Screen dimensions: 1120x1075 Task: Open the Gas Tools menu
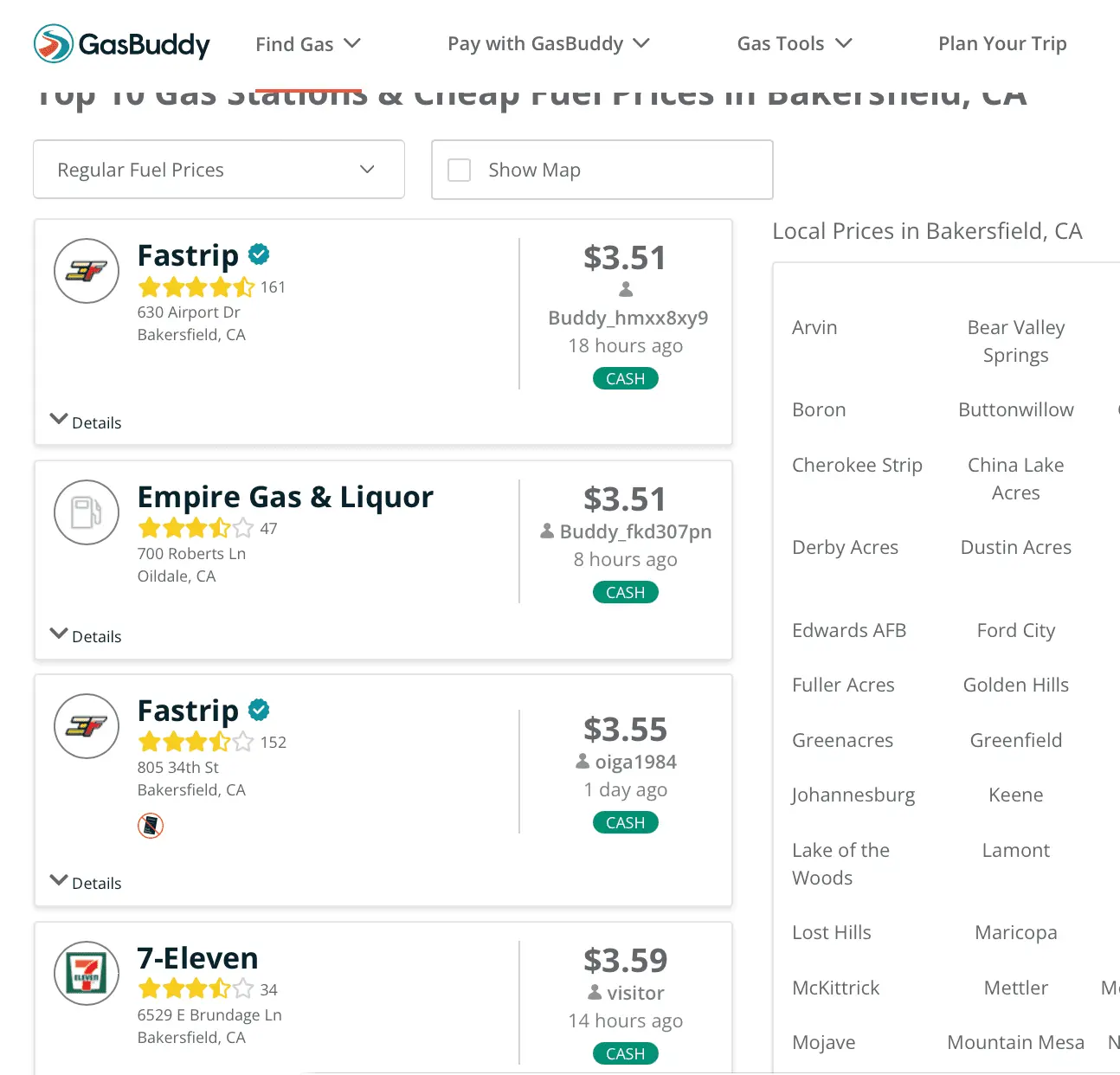[794, 44]
